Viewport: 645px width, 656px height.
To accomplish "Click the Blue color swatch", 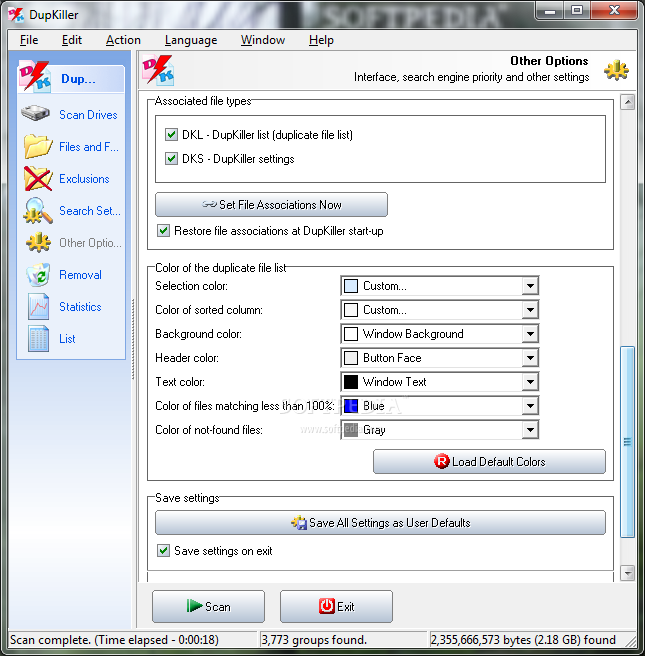I will pos(351,406).
